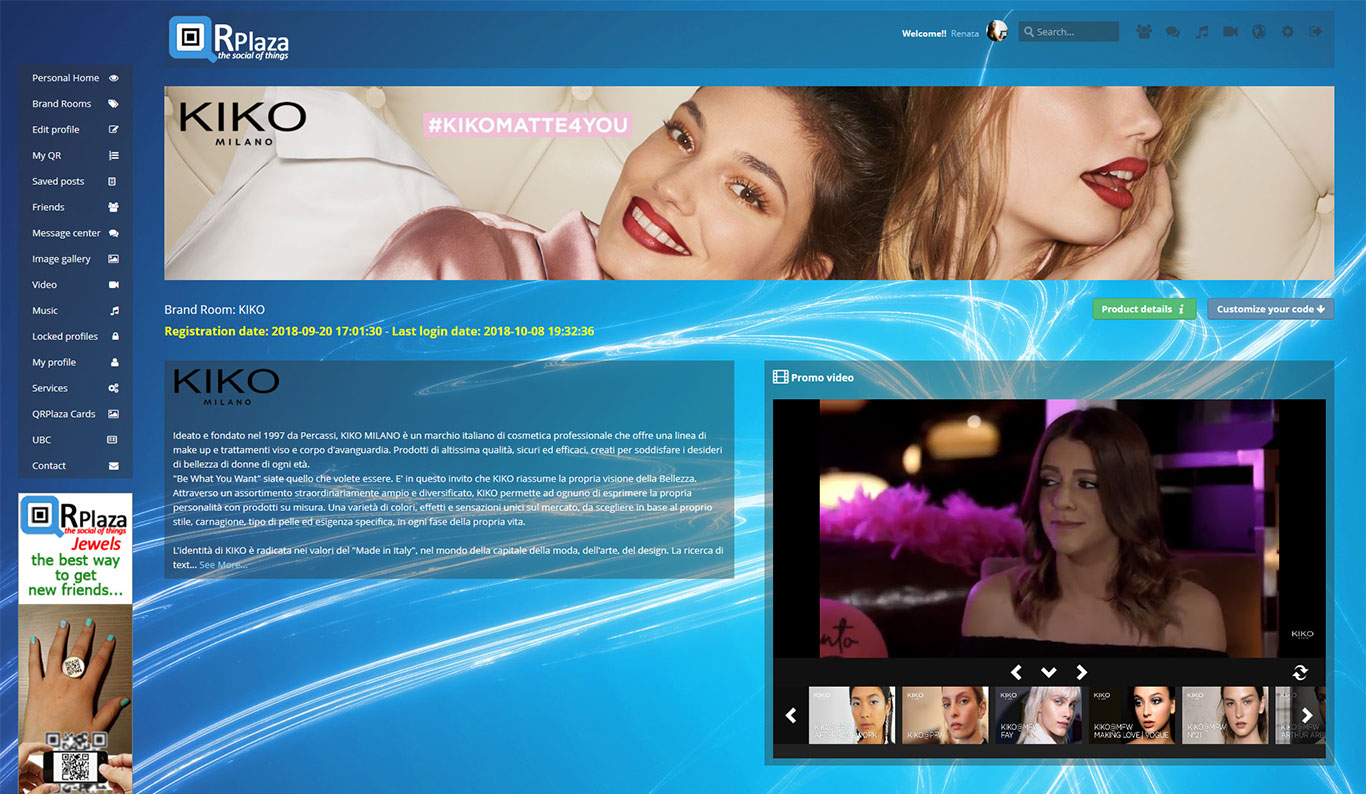Open settings gear icon in header
The image size is (1366, 794).
pos(1288,32)
